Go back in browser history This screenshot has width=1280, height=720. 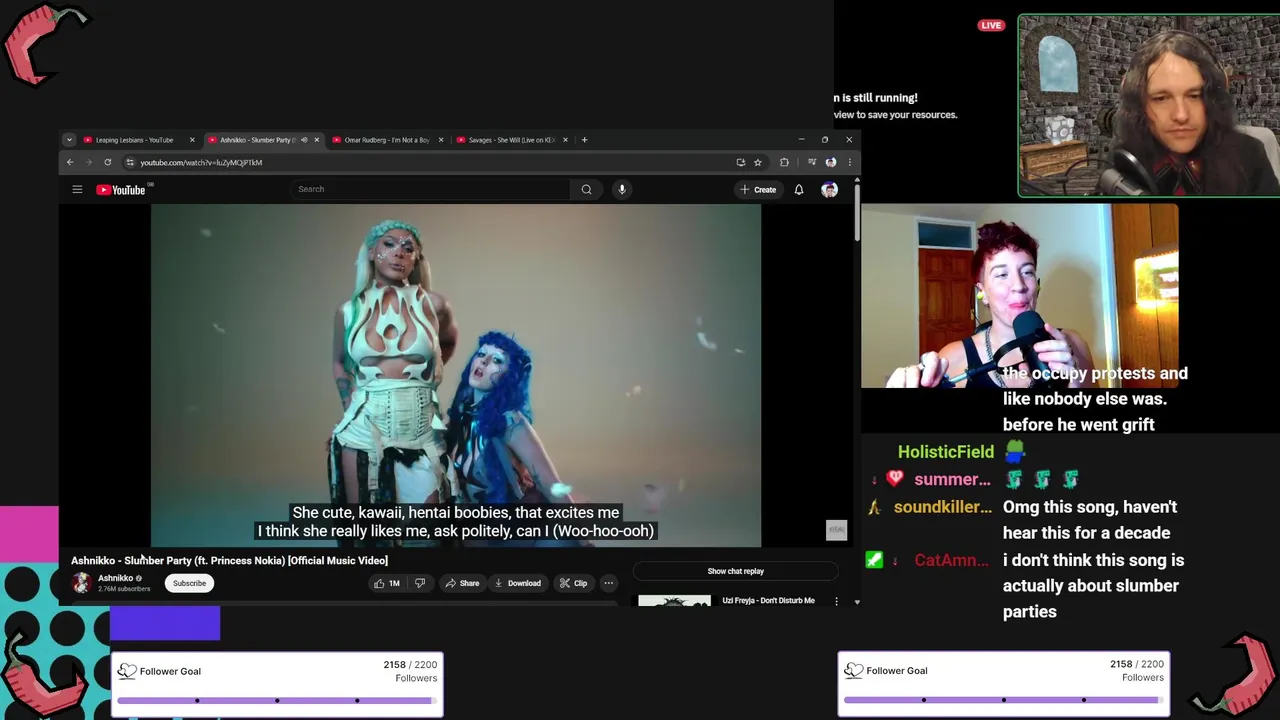pos(70,162)
